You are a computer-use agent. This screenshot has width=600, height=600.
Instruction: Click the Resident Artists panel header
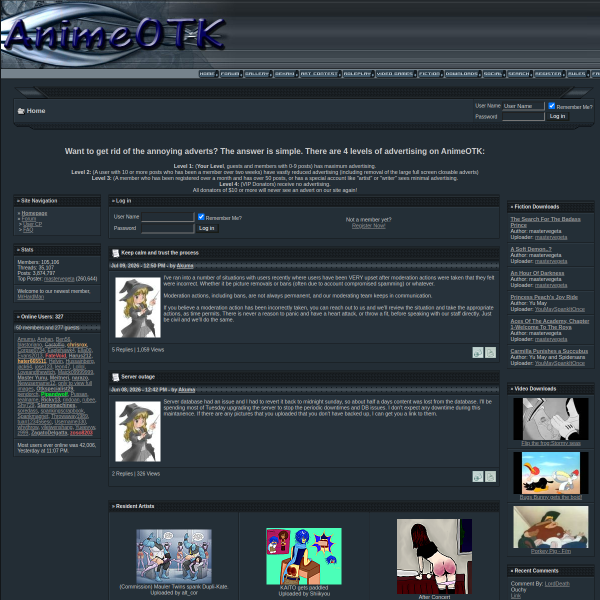pyautogui.click(x=304, y=506)
